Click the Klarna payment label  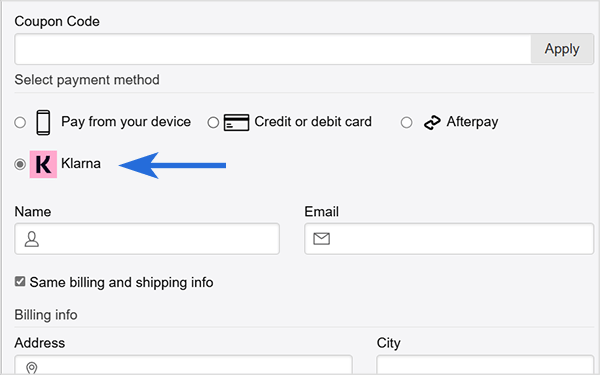click(81, 163)
